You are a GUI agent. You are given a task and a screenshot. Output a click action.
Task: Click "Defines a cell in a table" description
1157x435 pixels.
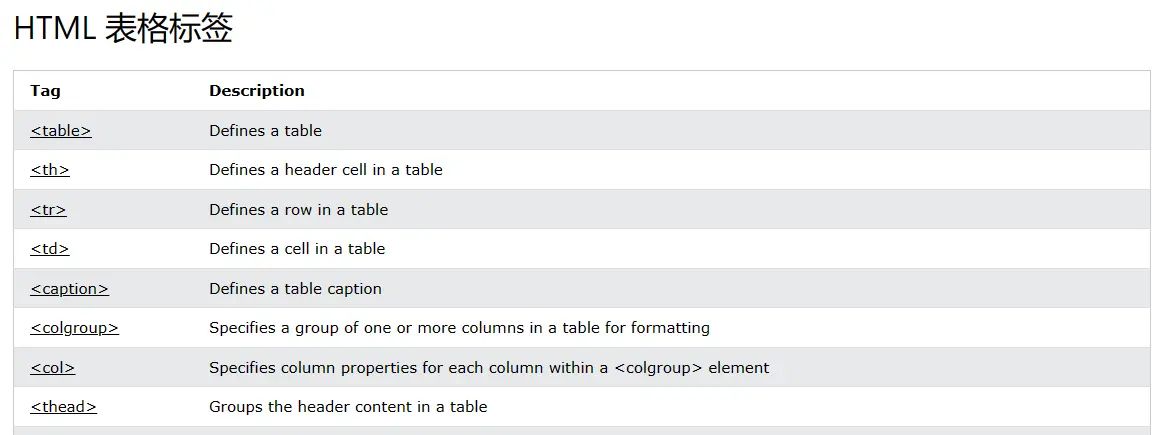click(297, 249)
